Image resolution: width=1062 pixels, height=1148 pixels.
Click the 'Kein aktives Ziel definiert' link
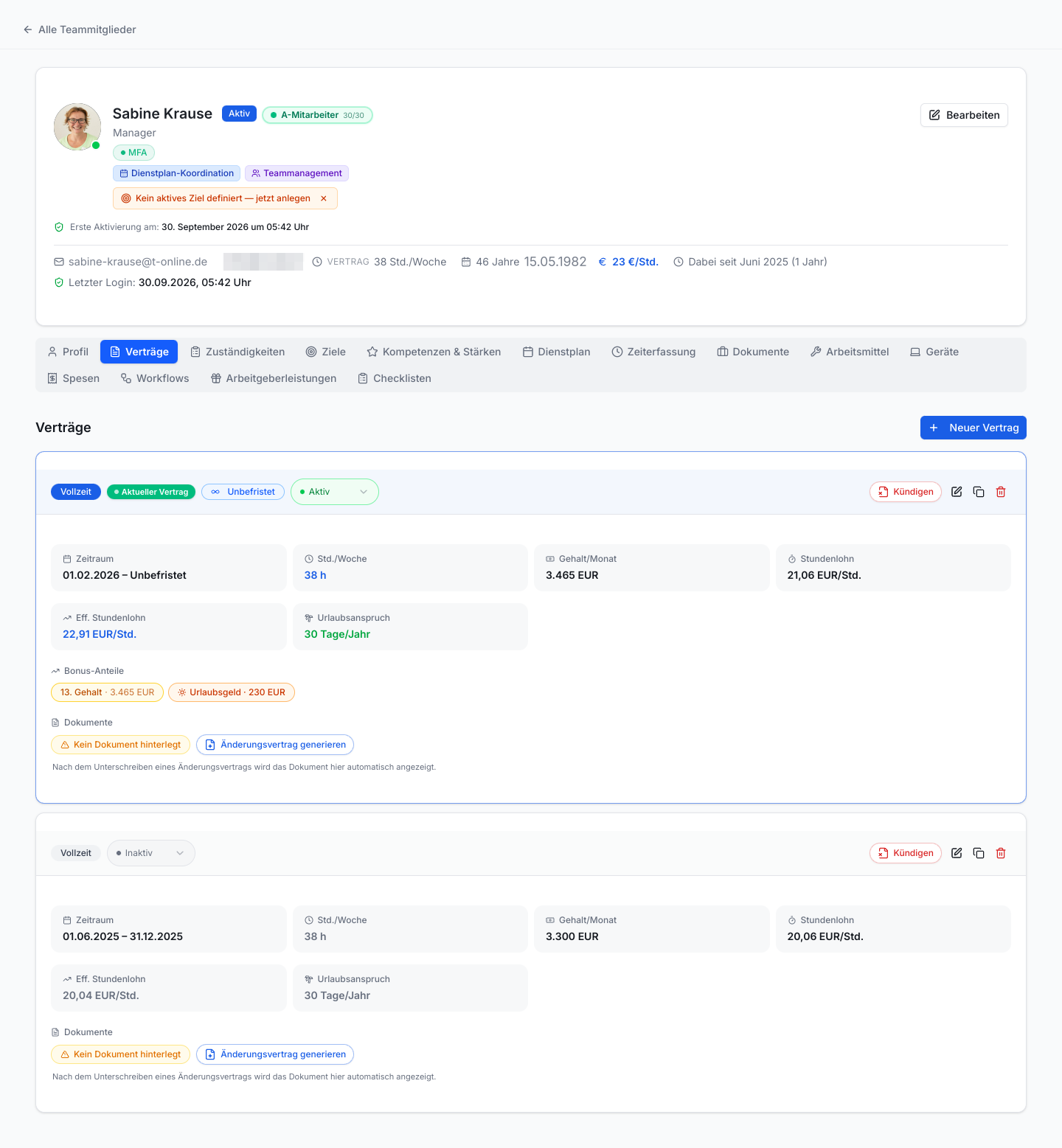(223, 198)
